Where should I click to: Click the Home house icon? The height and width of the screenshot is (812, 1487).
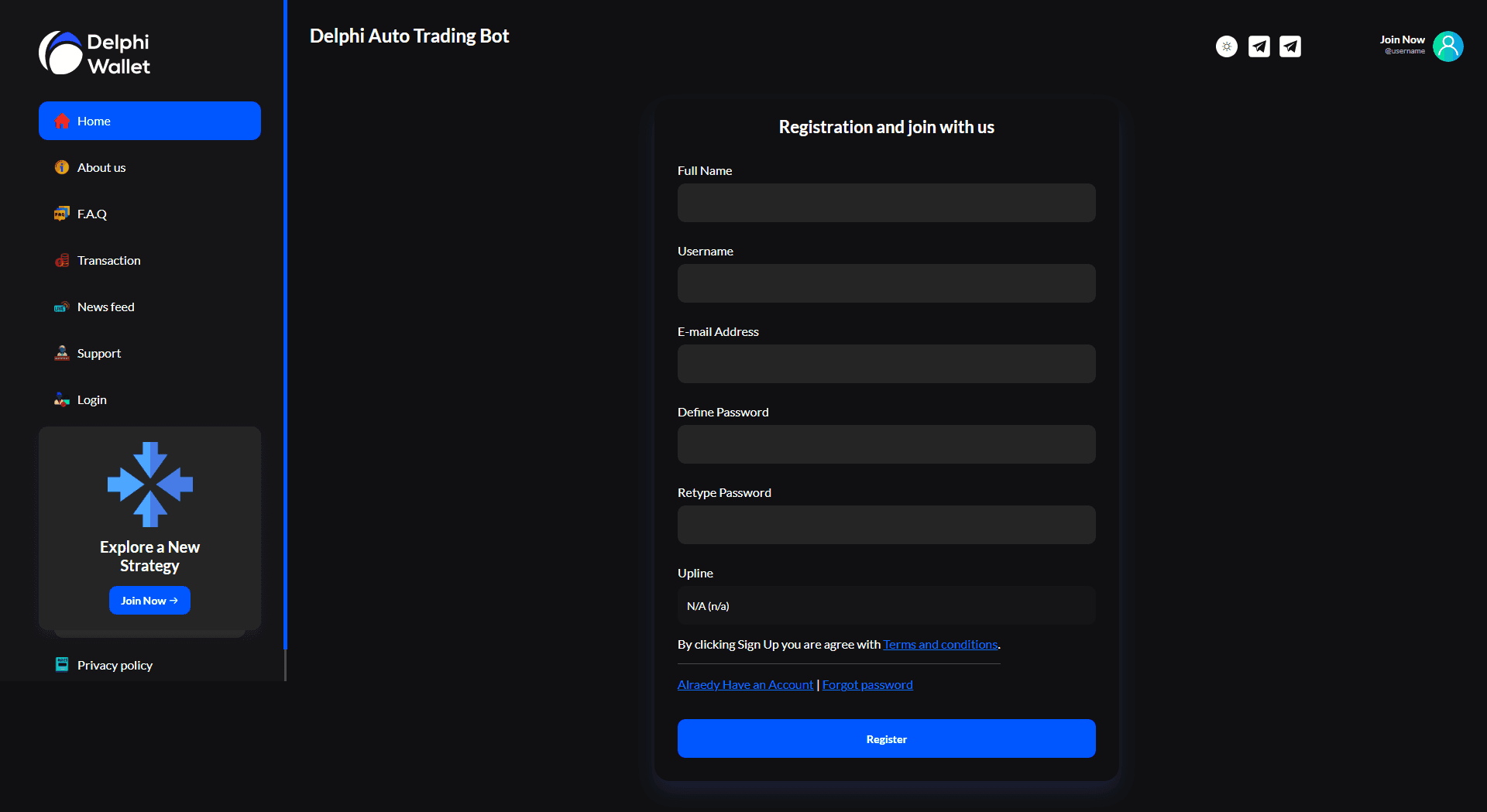click(x=62, y=121)
